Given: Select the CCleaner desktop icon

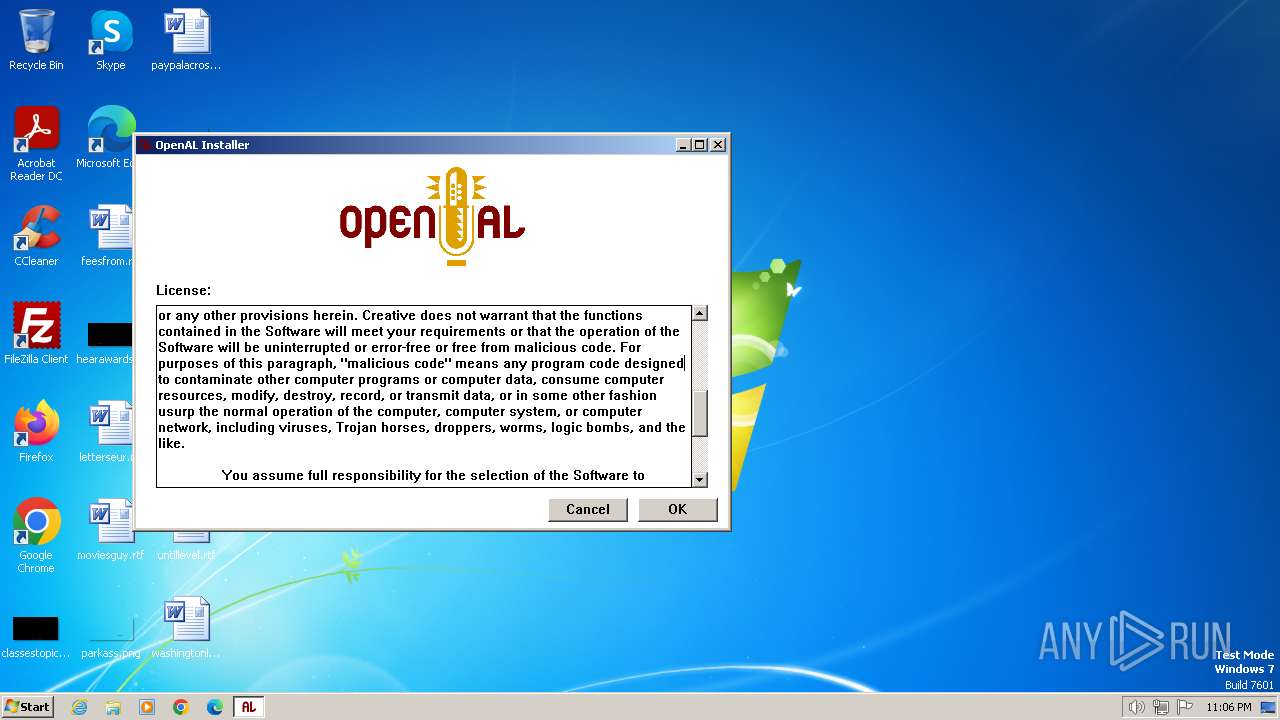Looking at the screenshot, I should (x=36, y=236).
